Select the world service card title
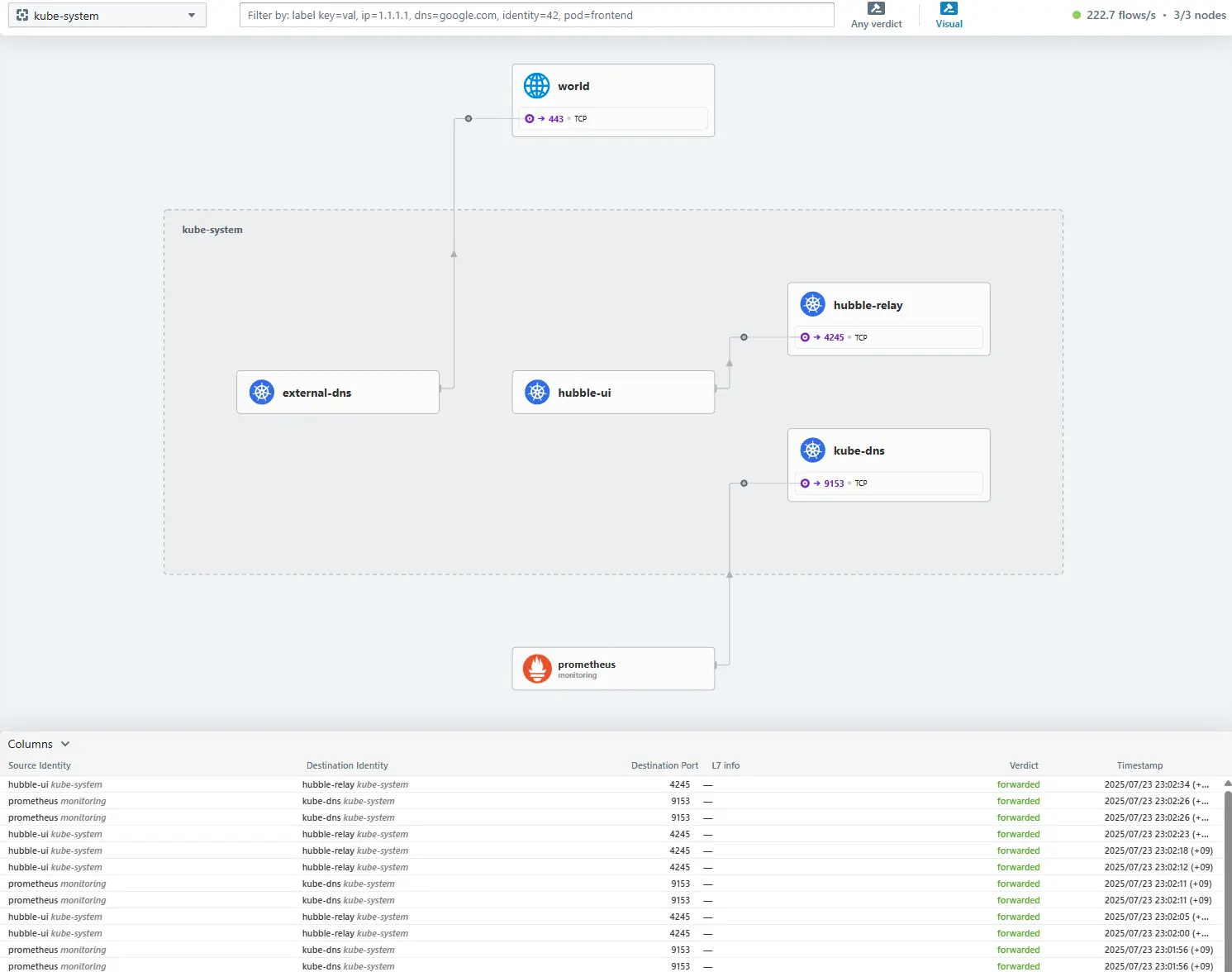Image resolution: width=1232 pixels, height=972 pixels. pos(573,86)
